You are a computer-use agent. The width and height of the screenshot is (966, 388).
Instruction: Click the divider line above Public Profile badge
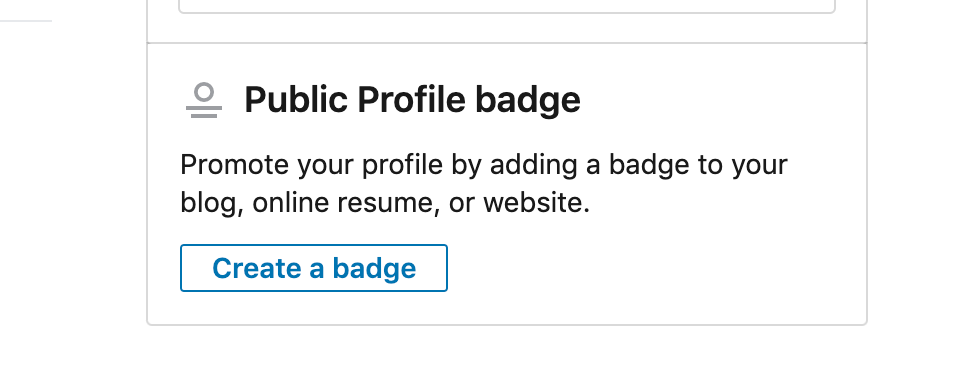(x=507, y=43)
